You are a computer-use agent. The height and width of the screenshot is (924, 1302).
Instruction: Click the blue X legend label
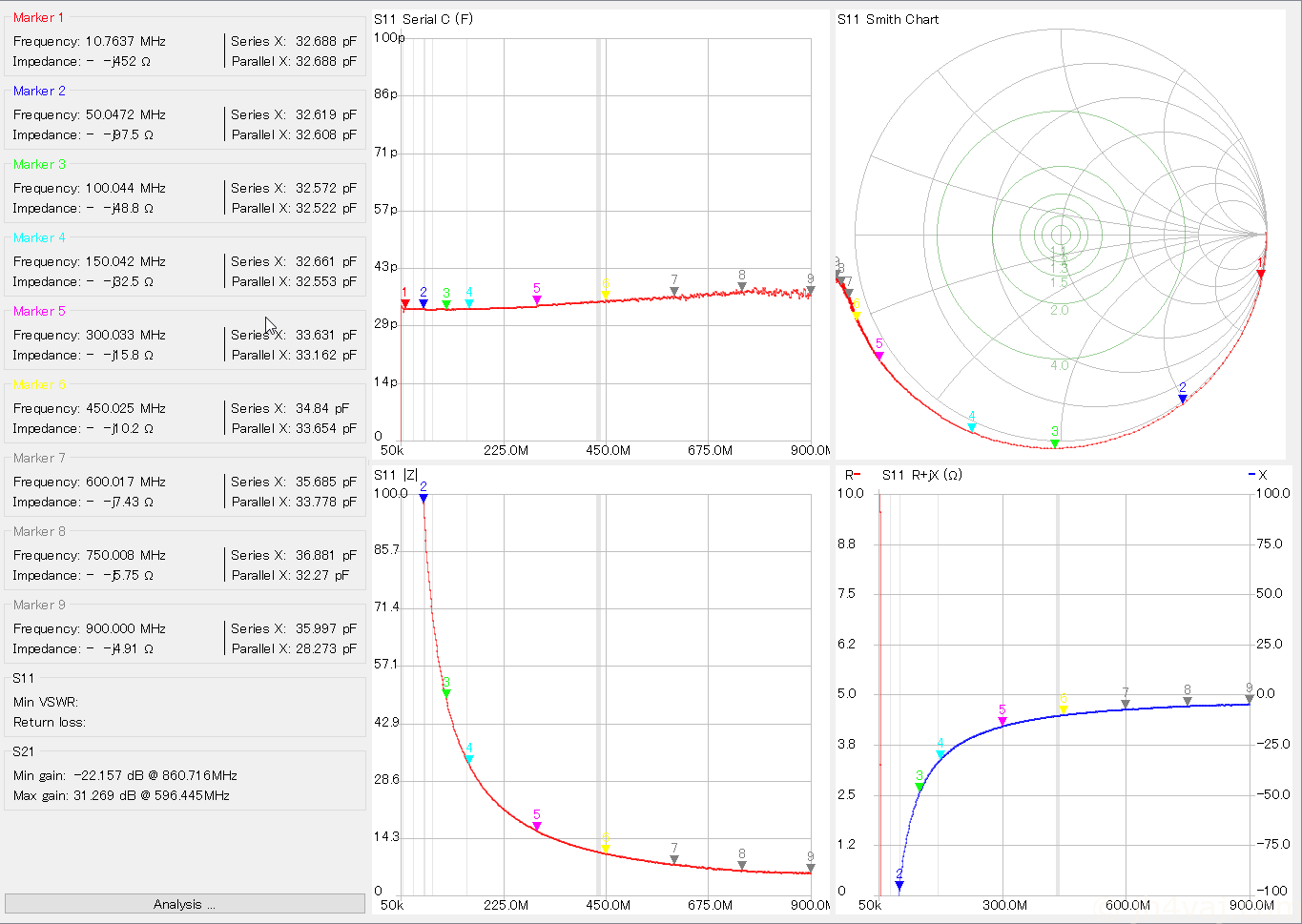(1257, 475)
